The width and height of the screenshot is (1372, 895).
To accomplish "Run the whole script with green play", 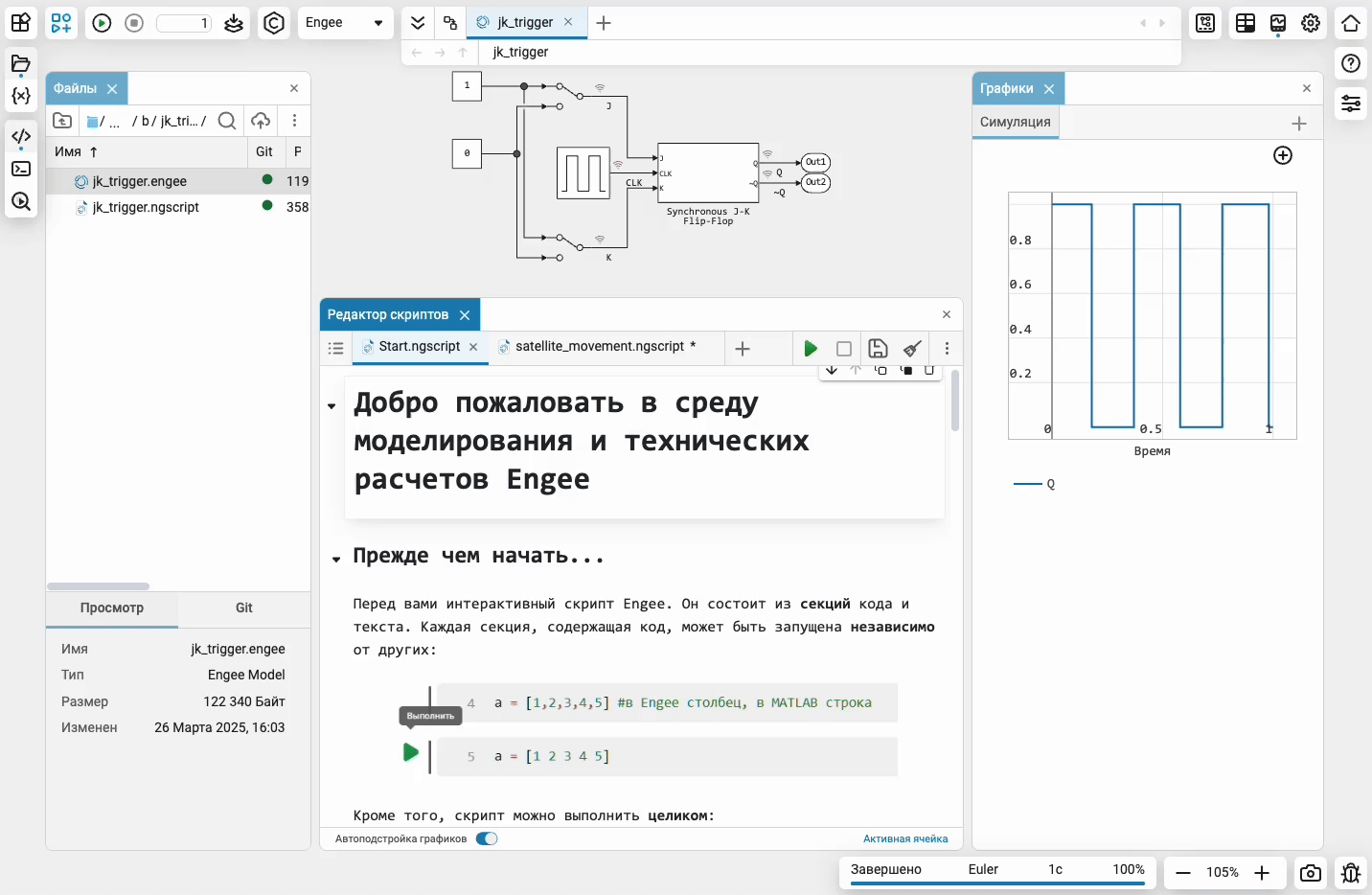I will 811,349.
